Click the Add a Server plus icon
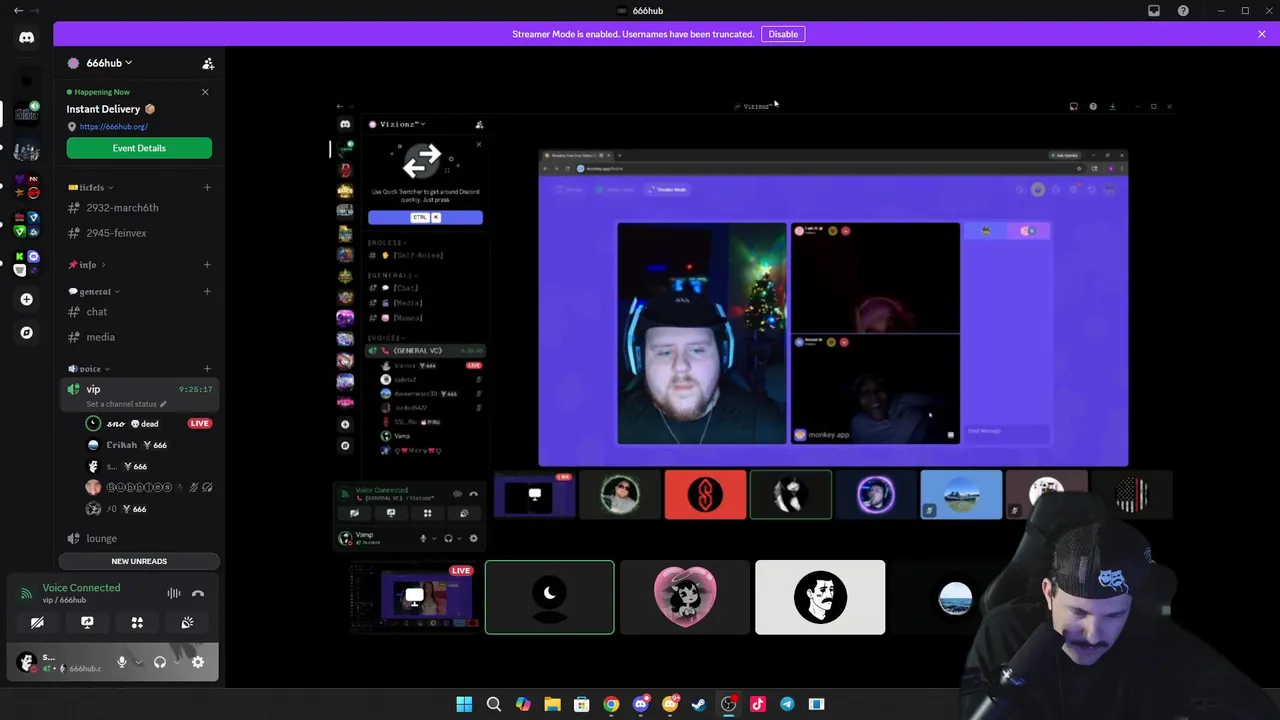Screen dimensions: 1280x720 [26, 299]
